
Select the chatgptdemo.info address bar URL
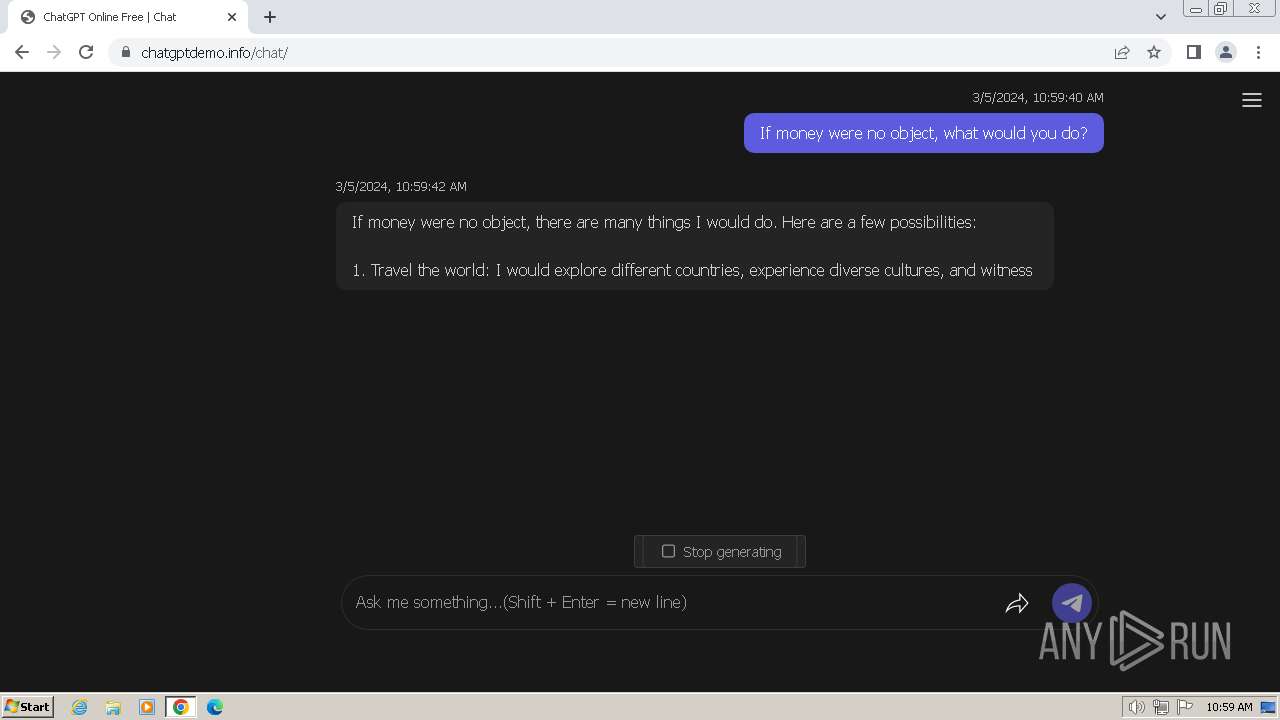point(214,52)
